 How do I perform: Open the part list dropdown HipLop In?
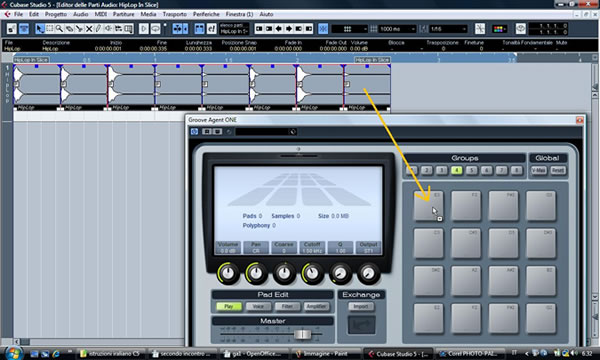click(234, 29)
